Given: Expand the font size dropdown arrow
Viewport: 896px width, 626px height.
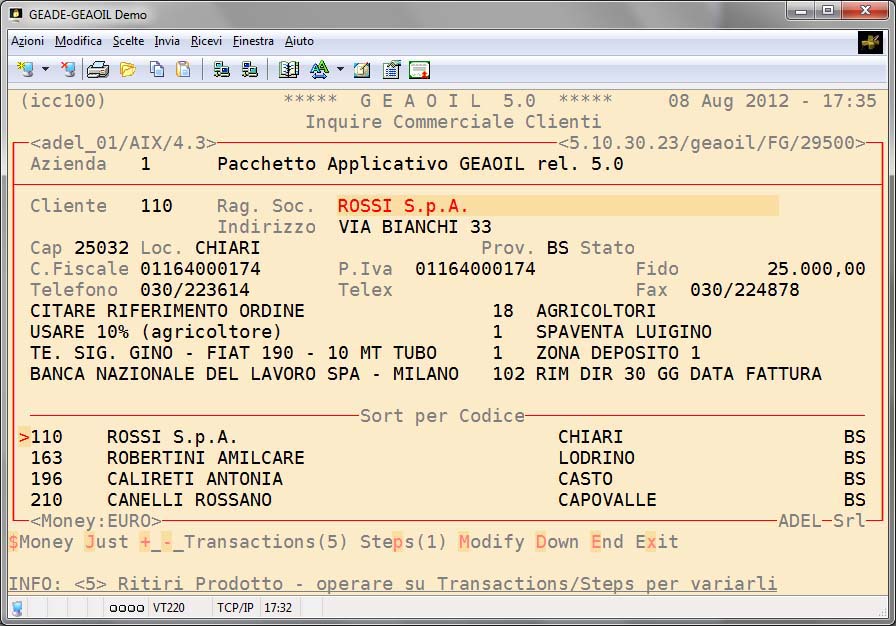Looking at the screenshot, I should coord(340,69).
